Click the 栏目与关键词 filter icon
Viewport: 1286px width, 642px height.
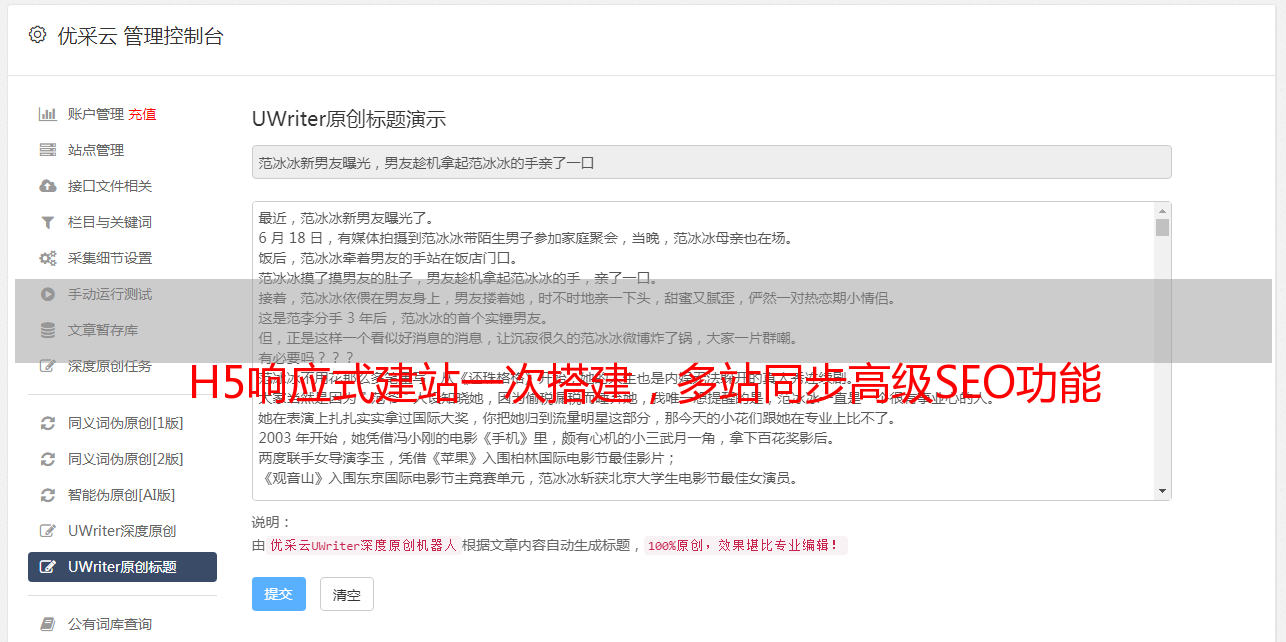click(47, 222)
